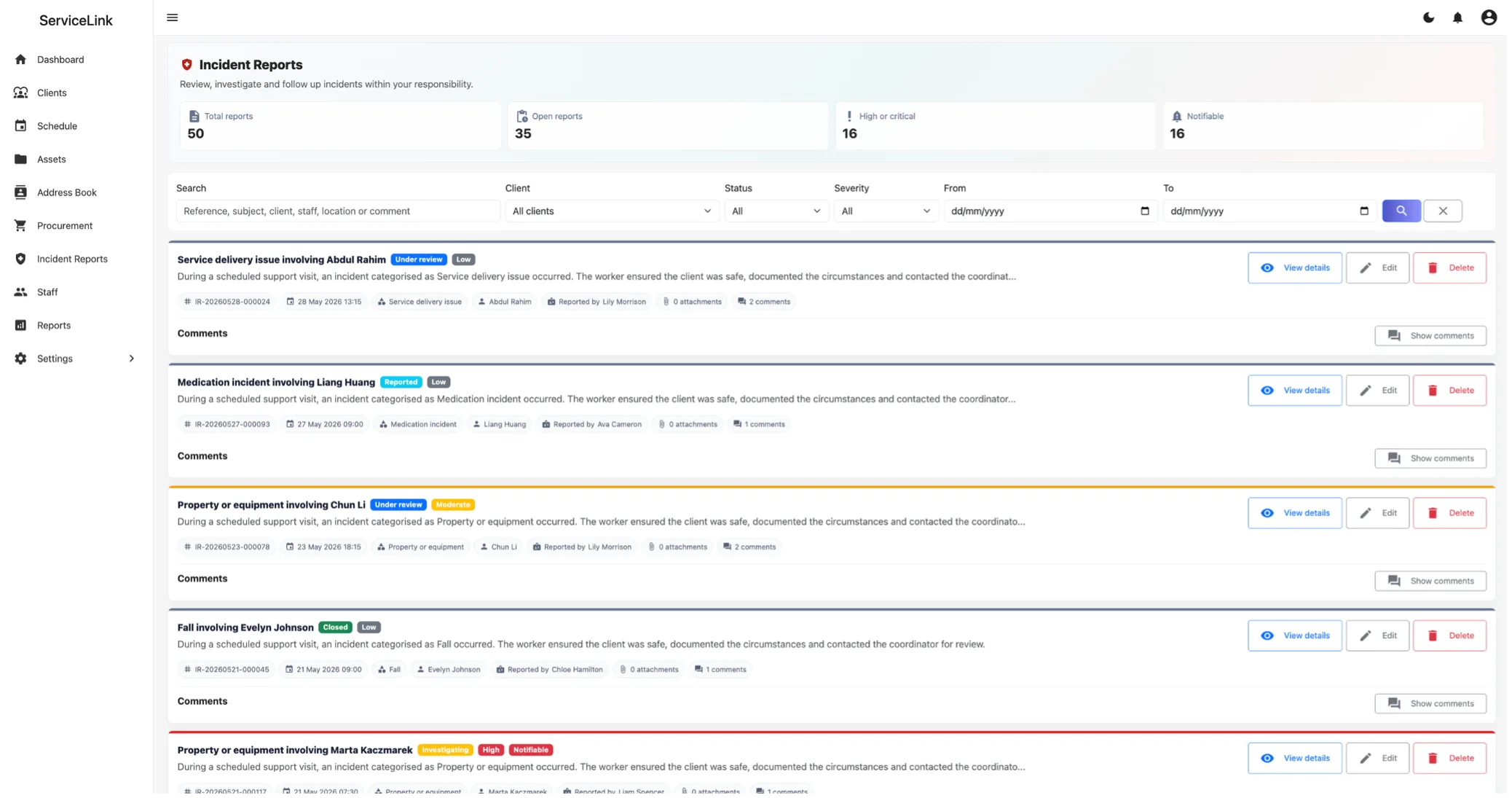Click the Address Book contact icon
The width and height of the screenshot is (1512, 798).
[20, 192]
